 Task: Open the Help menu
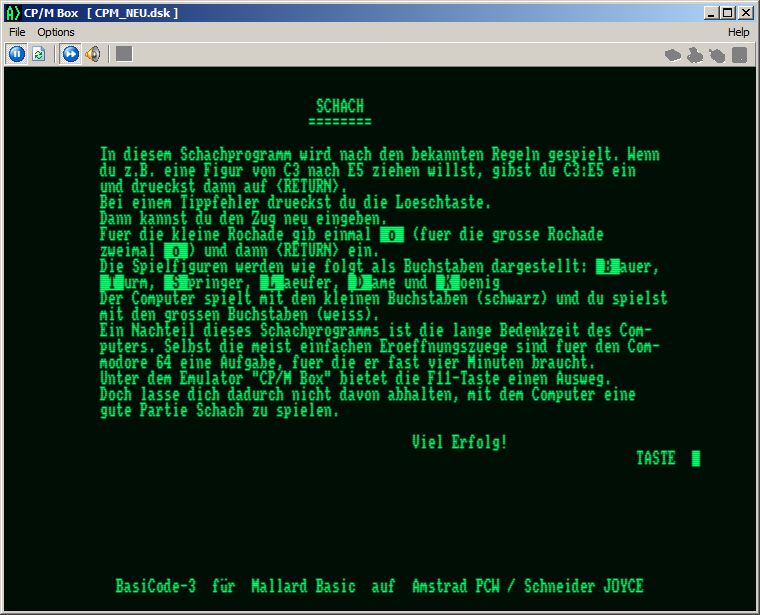coord(738,32)
